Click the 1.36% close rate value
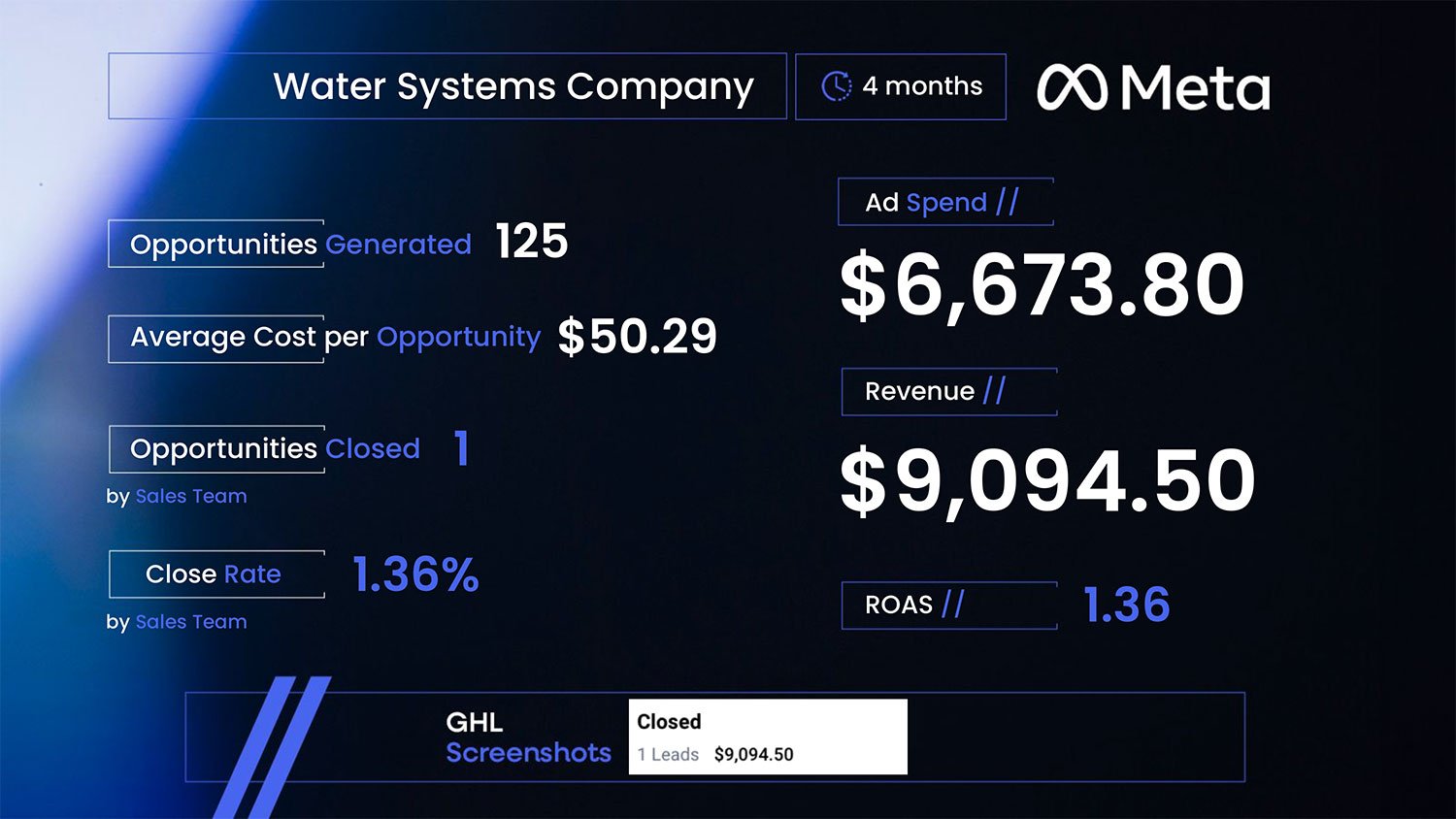The image size is (1456, 819). 415,574
